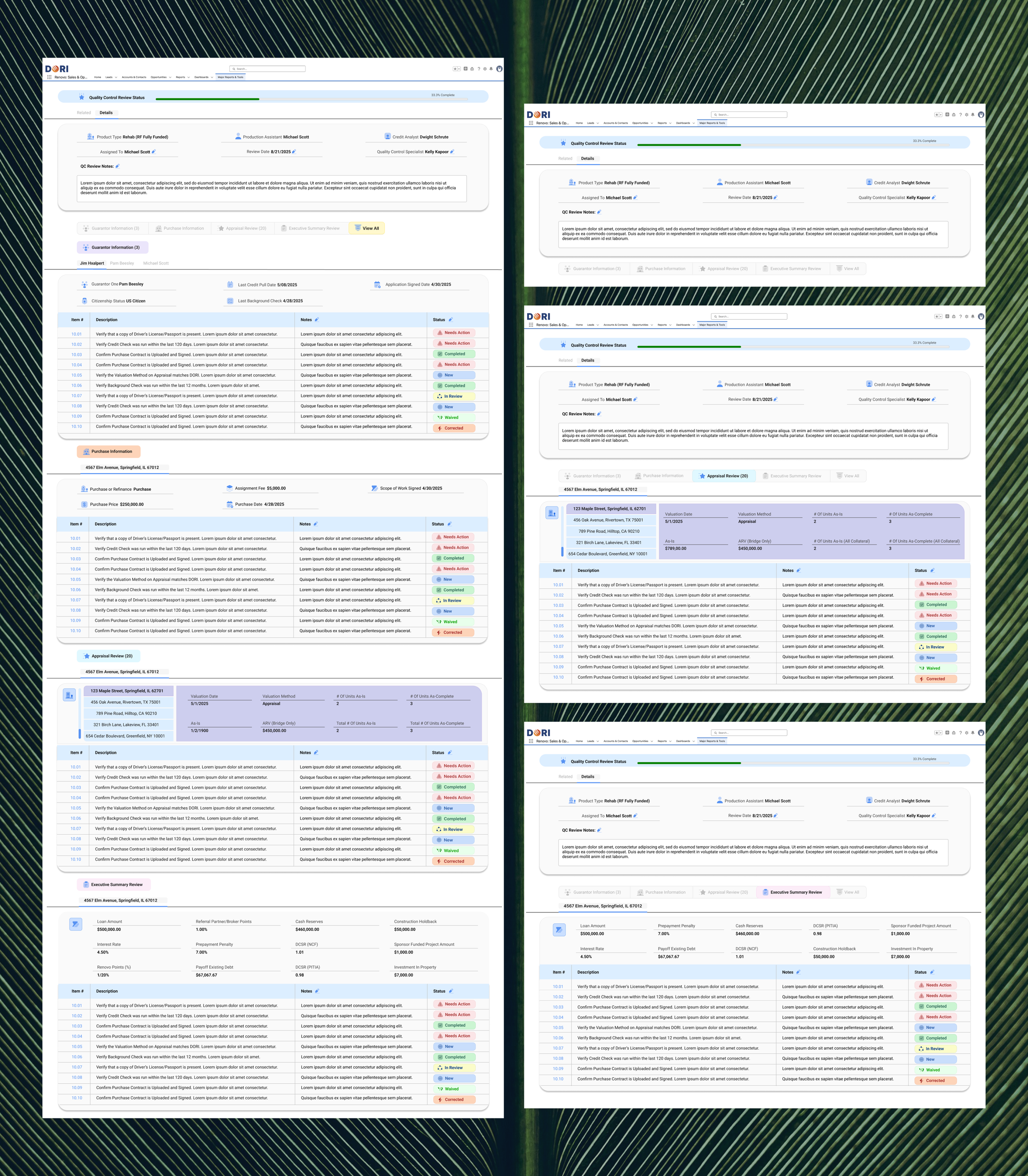
Task: Click search field in tall left frame
Action: tap(267, 69)
